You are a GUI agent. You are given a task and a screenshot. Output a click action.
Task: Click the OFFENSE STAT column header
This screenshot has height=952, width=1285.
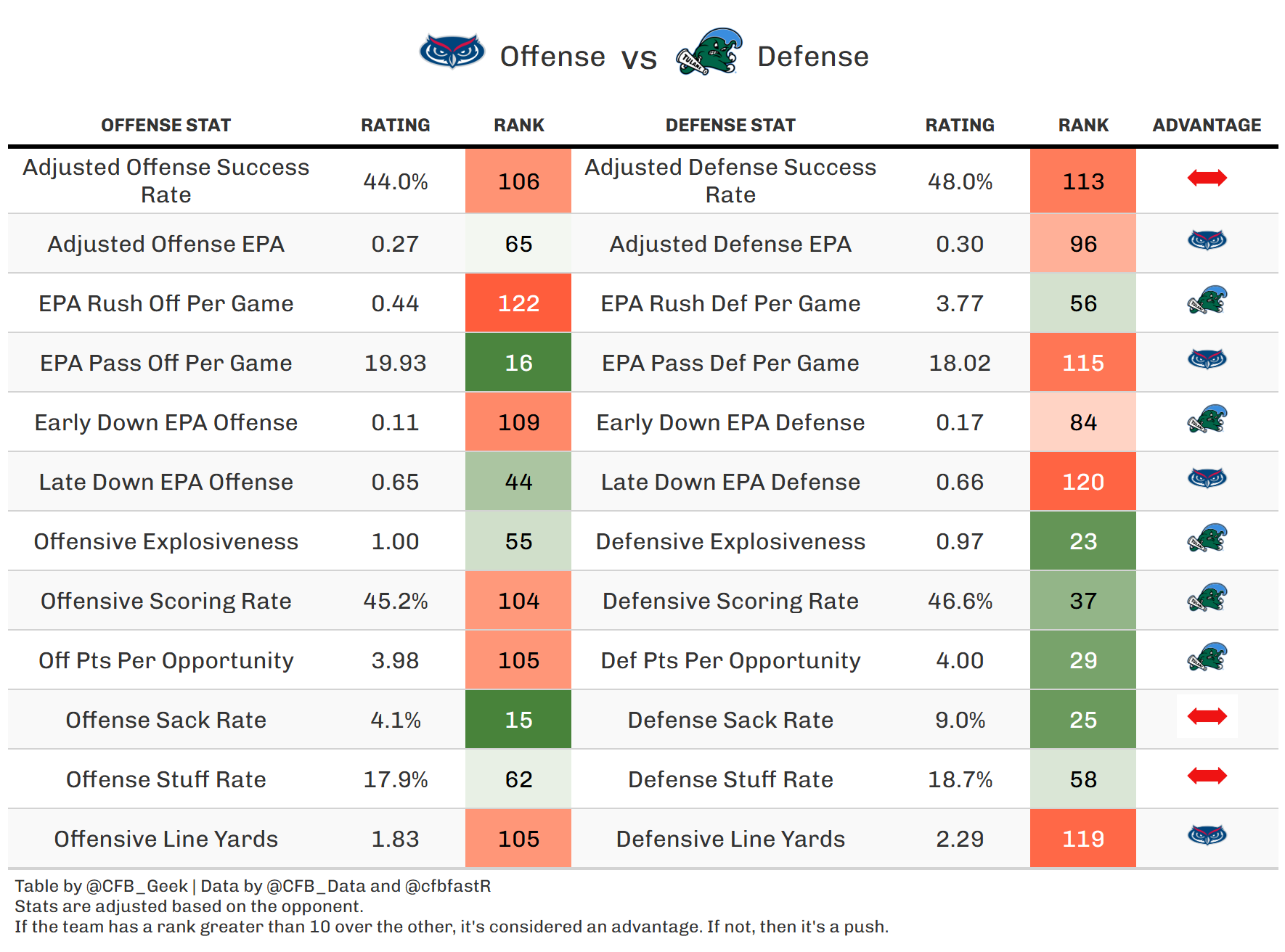click(x=166, y=126)
